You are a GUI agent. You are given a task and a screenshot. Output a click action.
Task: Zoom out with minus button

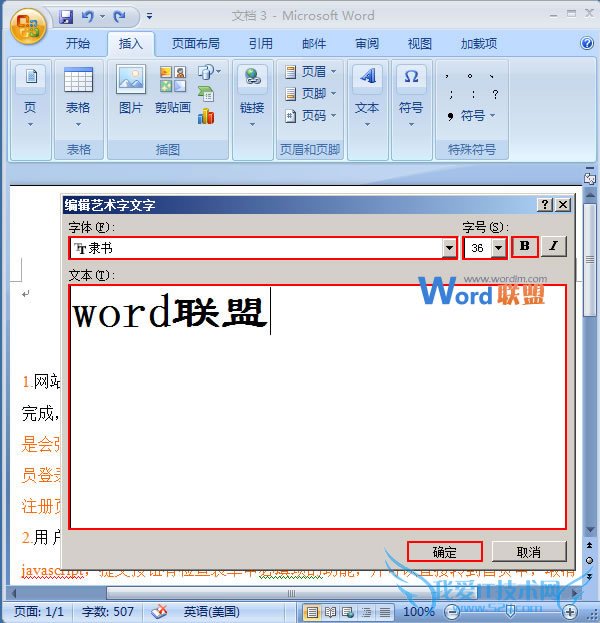click(451, 611)
